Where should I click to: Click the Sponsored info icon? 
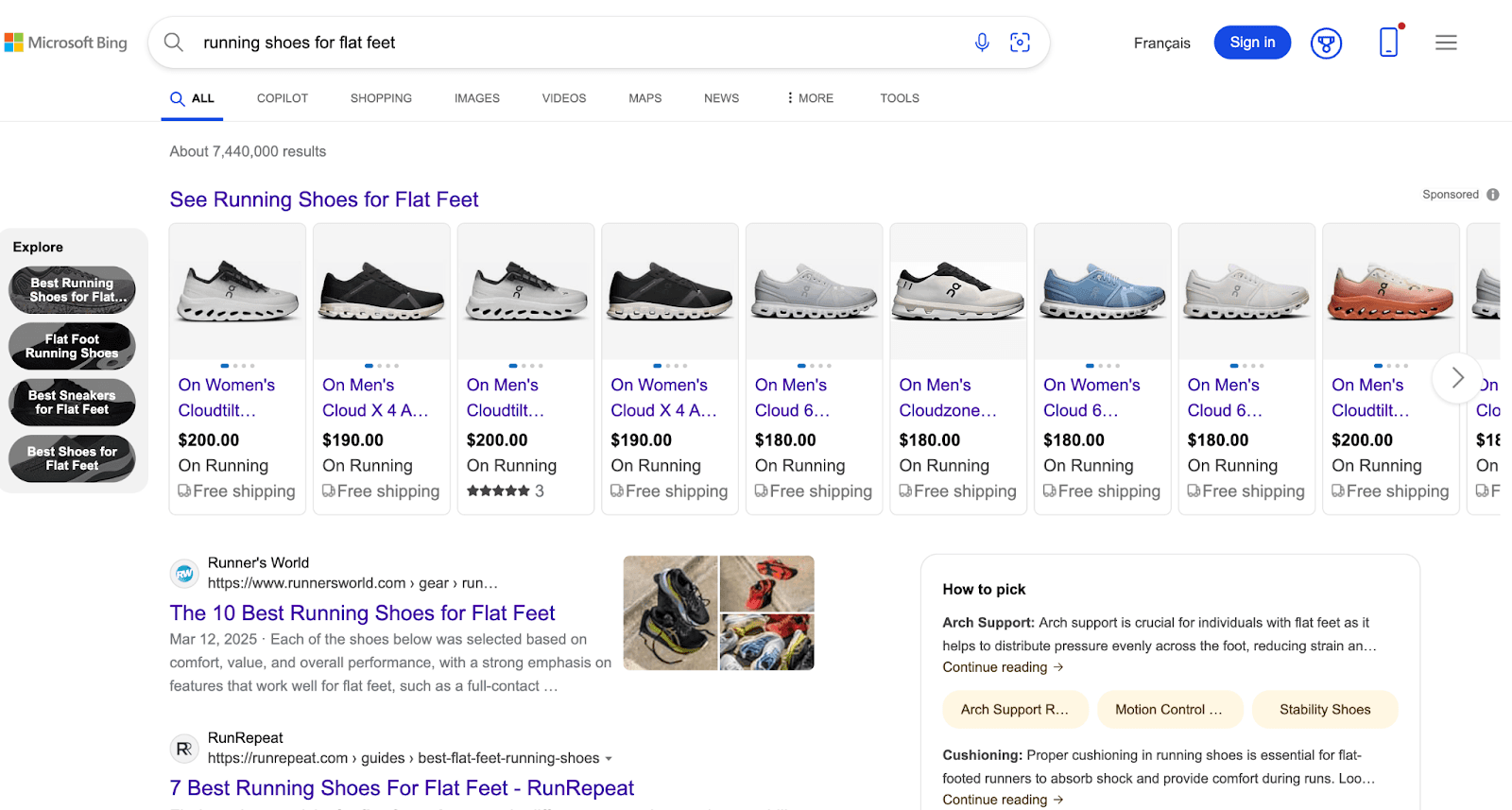(x=1493, y=195)
